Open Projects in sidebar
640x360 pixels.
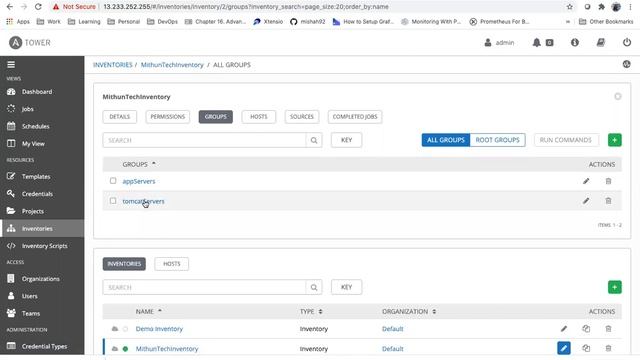[x=33, y=211]
